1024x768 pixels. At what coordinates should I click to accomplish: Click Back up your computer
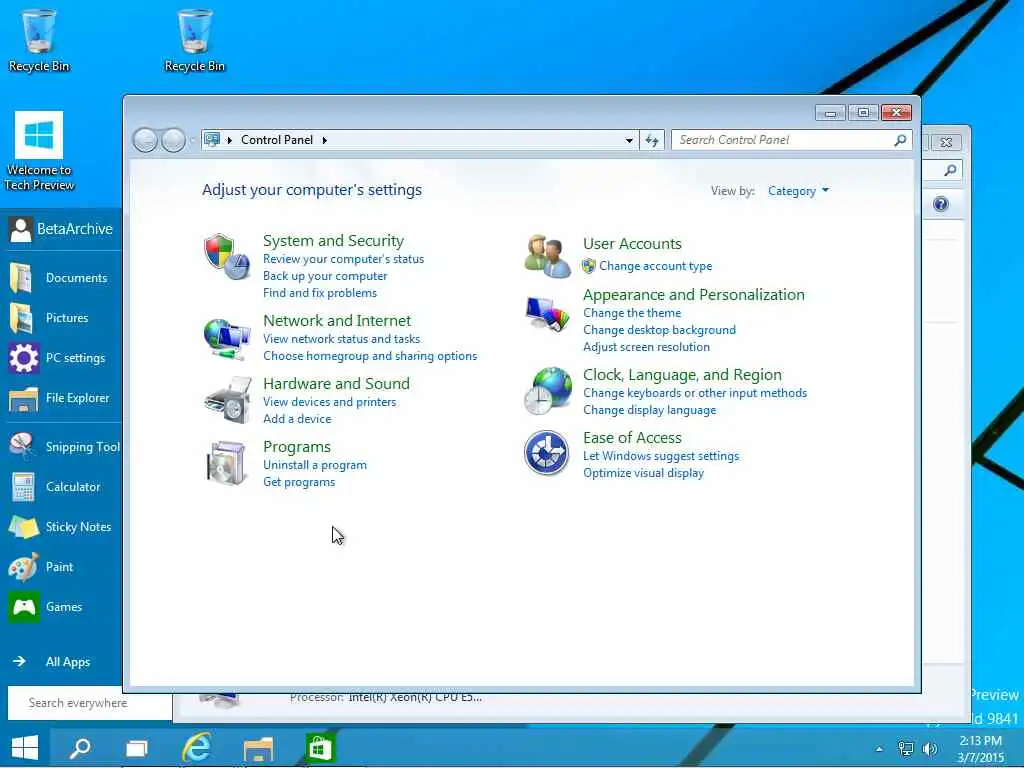click(x=325, y=276)
